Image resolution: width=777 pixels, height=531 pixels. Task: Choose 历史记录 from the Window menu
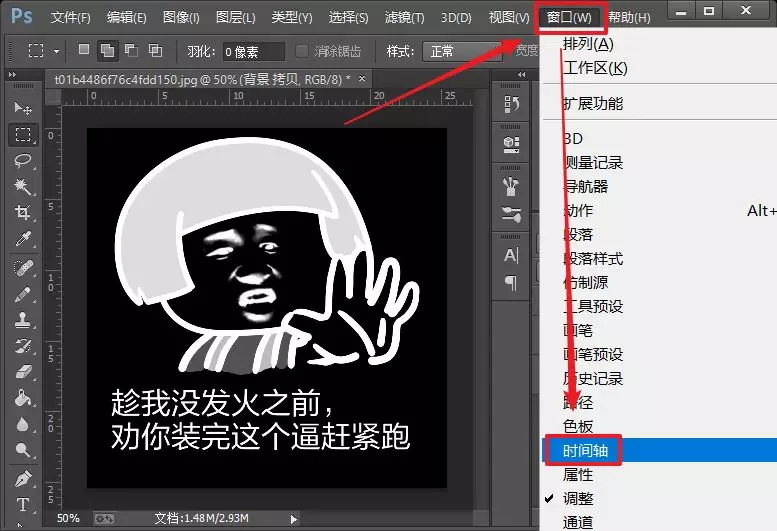(x=660, y=378)
